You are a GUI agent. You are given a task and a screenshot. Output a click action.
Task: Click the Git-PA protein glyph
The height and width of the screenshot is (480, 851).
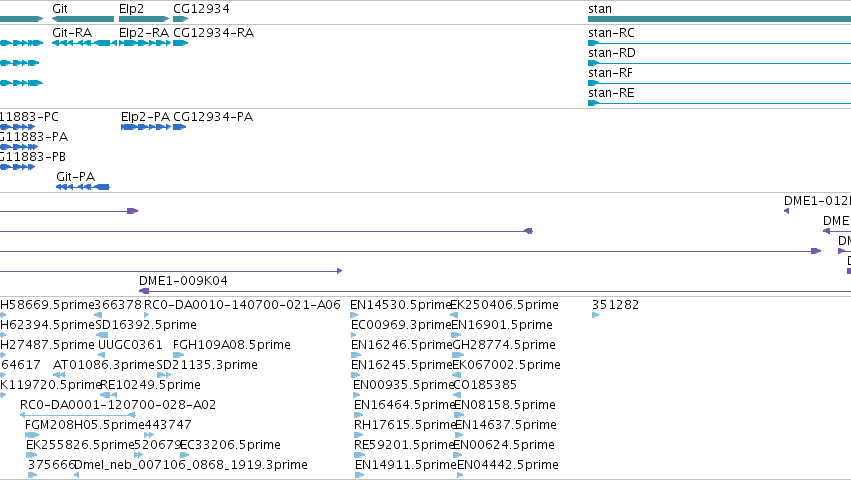pos(82,187)
